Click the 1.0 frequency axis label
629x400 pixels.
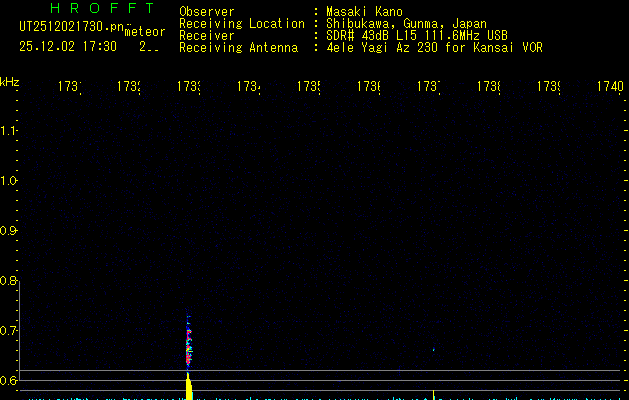(x=8, y=181)
